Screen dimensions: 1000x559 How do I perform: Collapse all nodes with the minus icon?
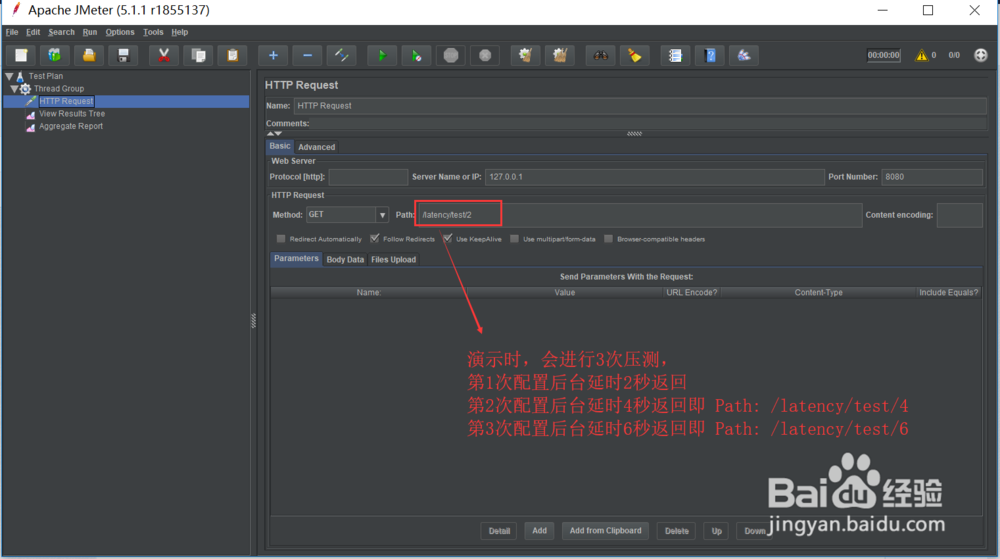point(307,55)
